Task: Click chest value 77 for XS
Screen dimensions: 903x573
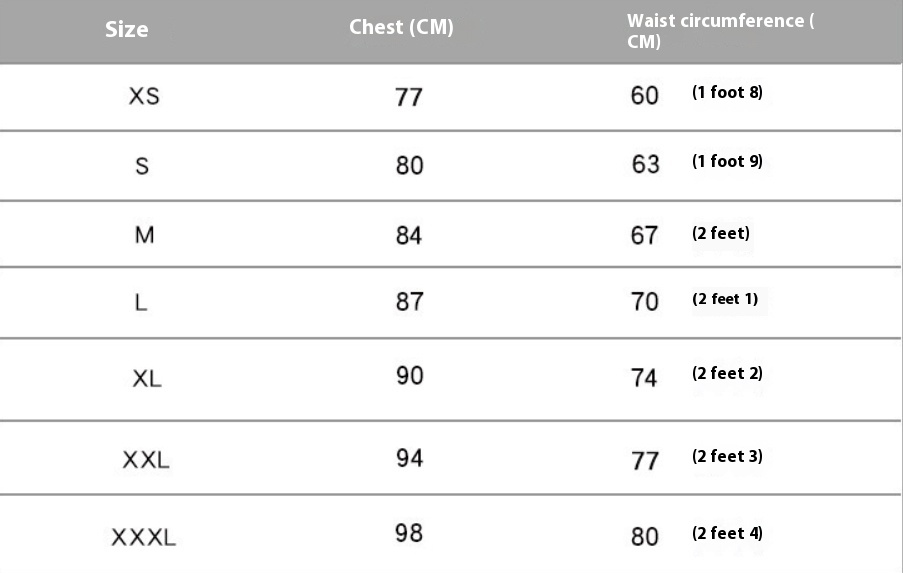Action: [x=409, y=97]
